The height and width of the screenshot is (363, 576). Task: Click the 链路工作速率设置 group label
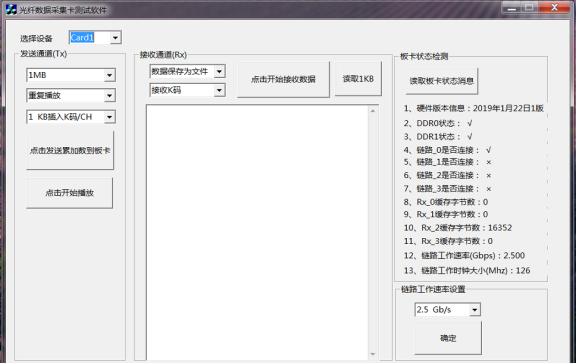click(x=433, y=289)
